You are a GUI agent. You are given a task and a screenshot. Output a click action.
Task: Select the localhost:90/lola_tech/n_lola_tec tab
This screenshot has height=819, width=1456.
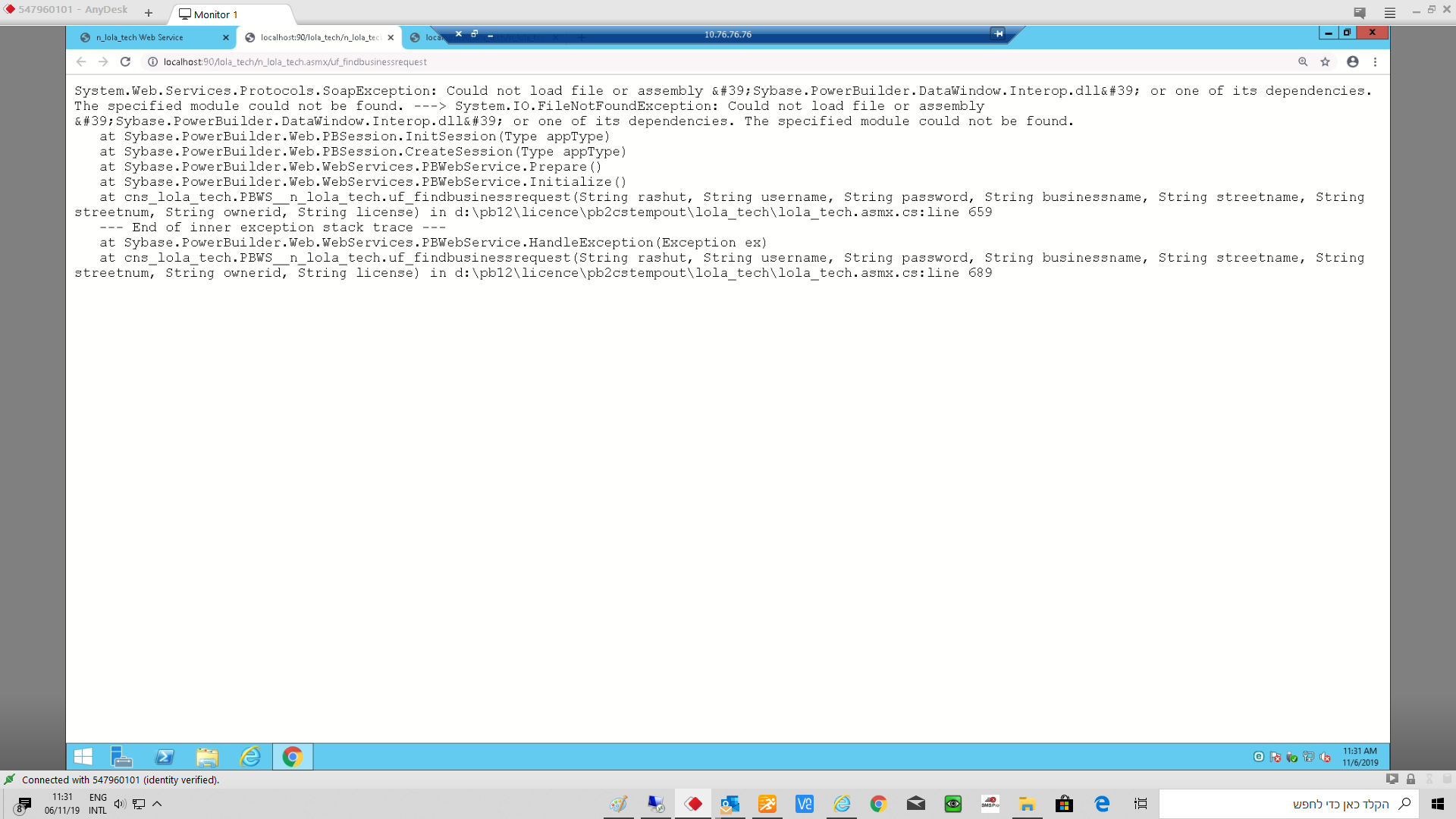319,37
